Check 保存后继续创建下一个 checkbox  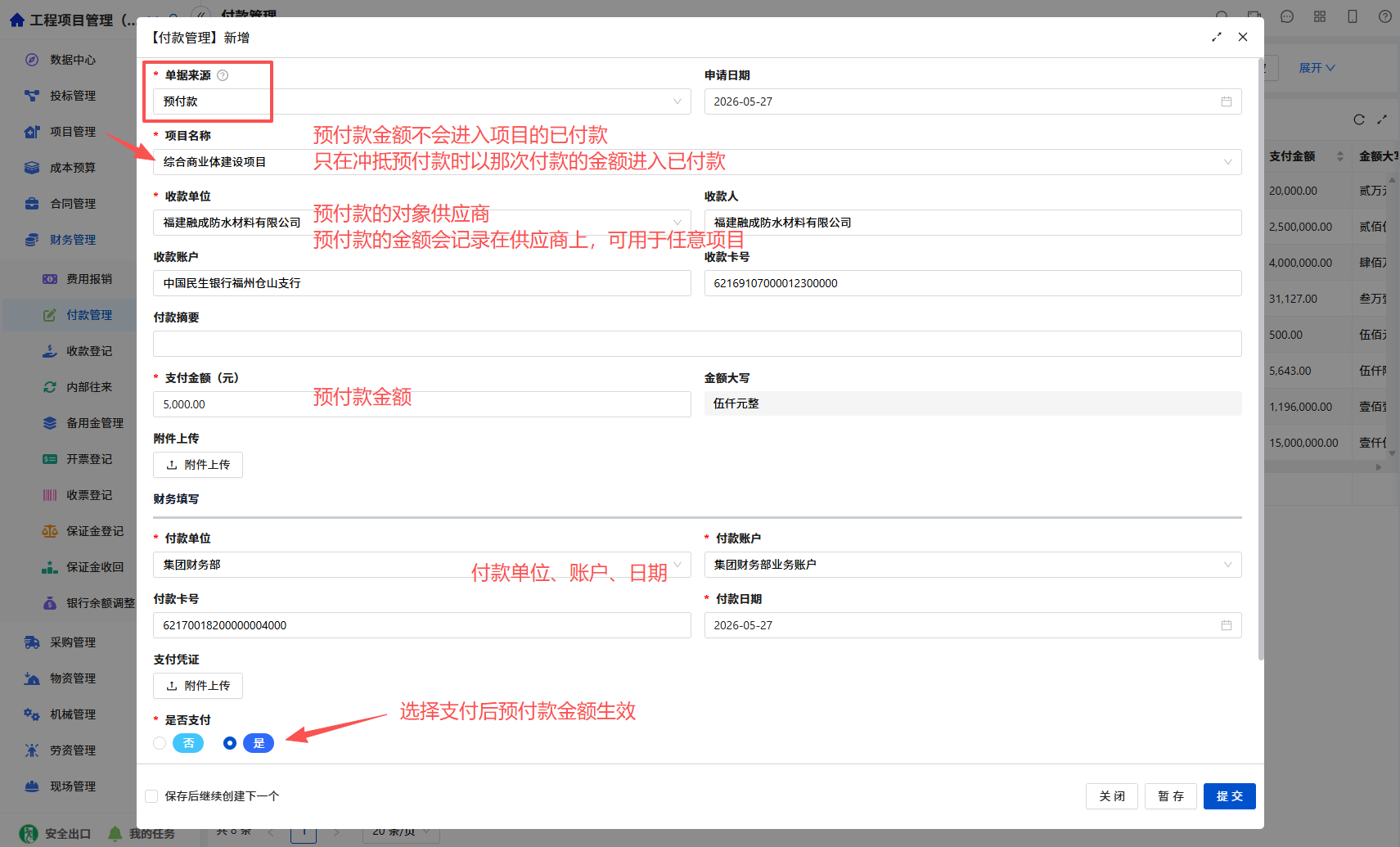pyautogui.click(x=151, y=796)
